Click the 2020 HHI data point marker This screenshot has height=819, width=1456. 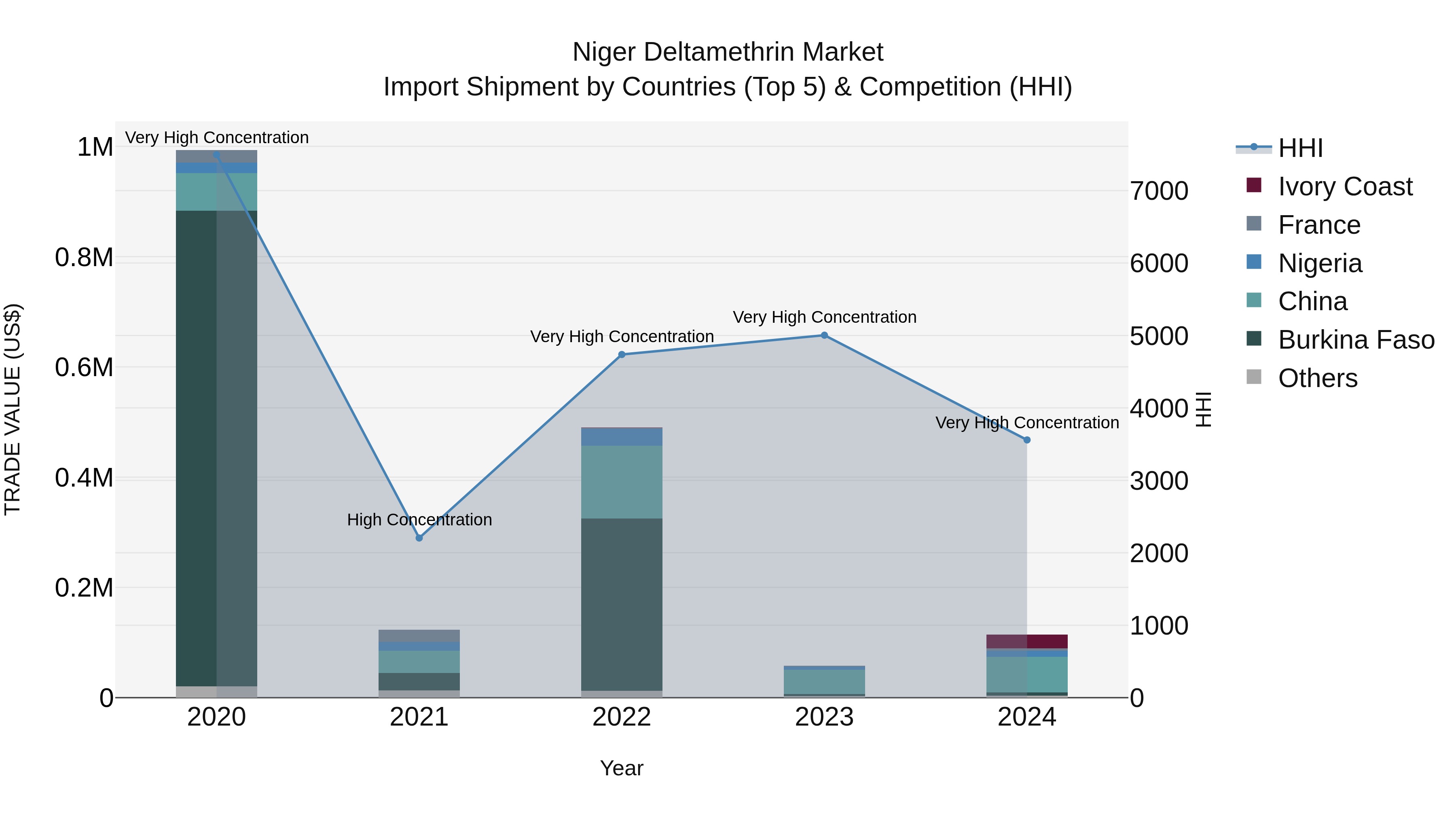click(x=216, y=154)
